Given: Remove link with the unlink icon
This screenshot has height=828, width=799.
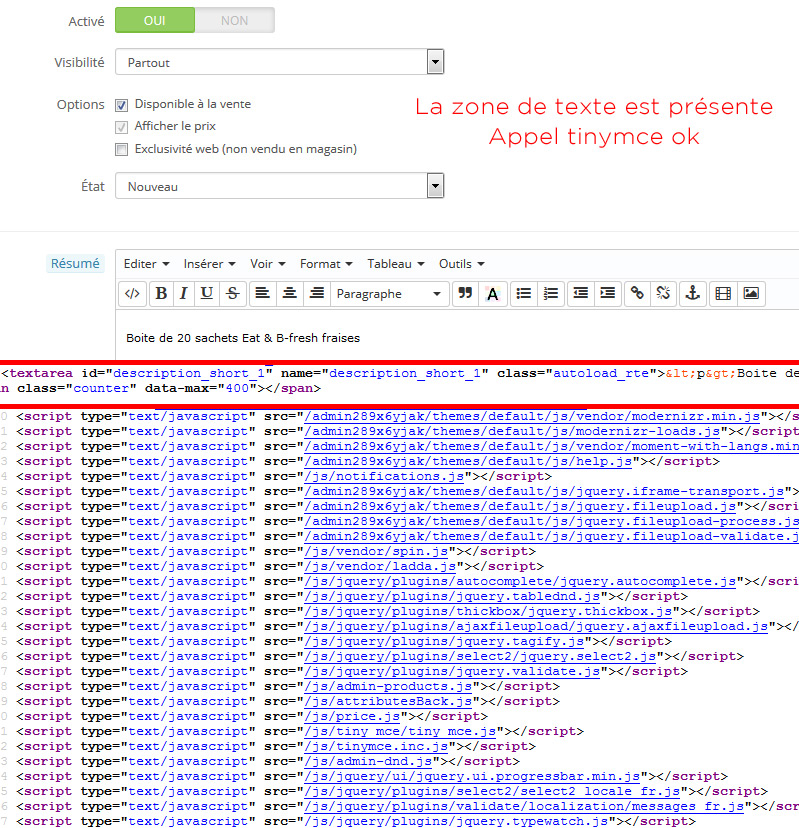Looking at the screenshot, I should coord(663,294).
